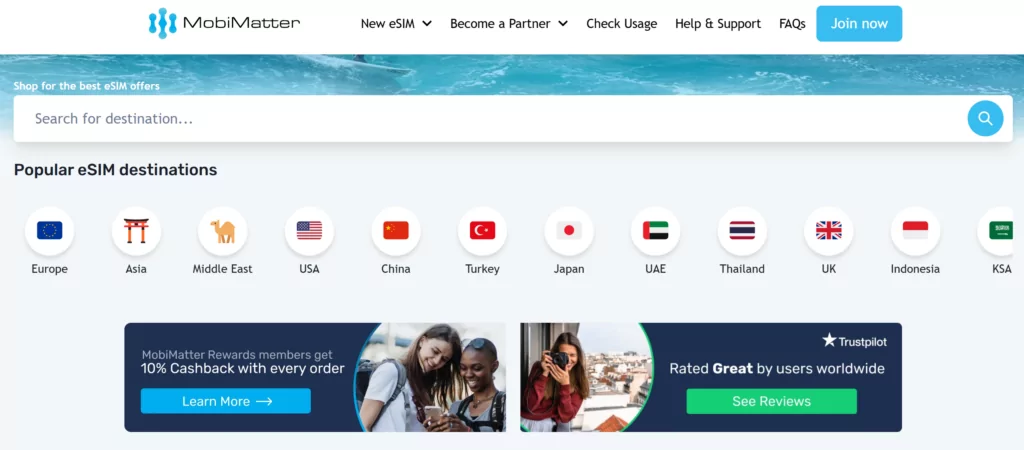
Task: Open the China flag destination
Action: coord(396,231)
